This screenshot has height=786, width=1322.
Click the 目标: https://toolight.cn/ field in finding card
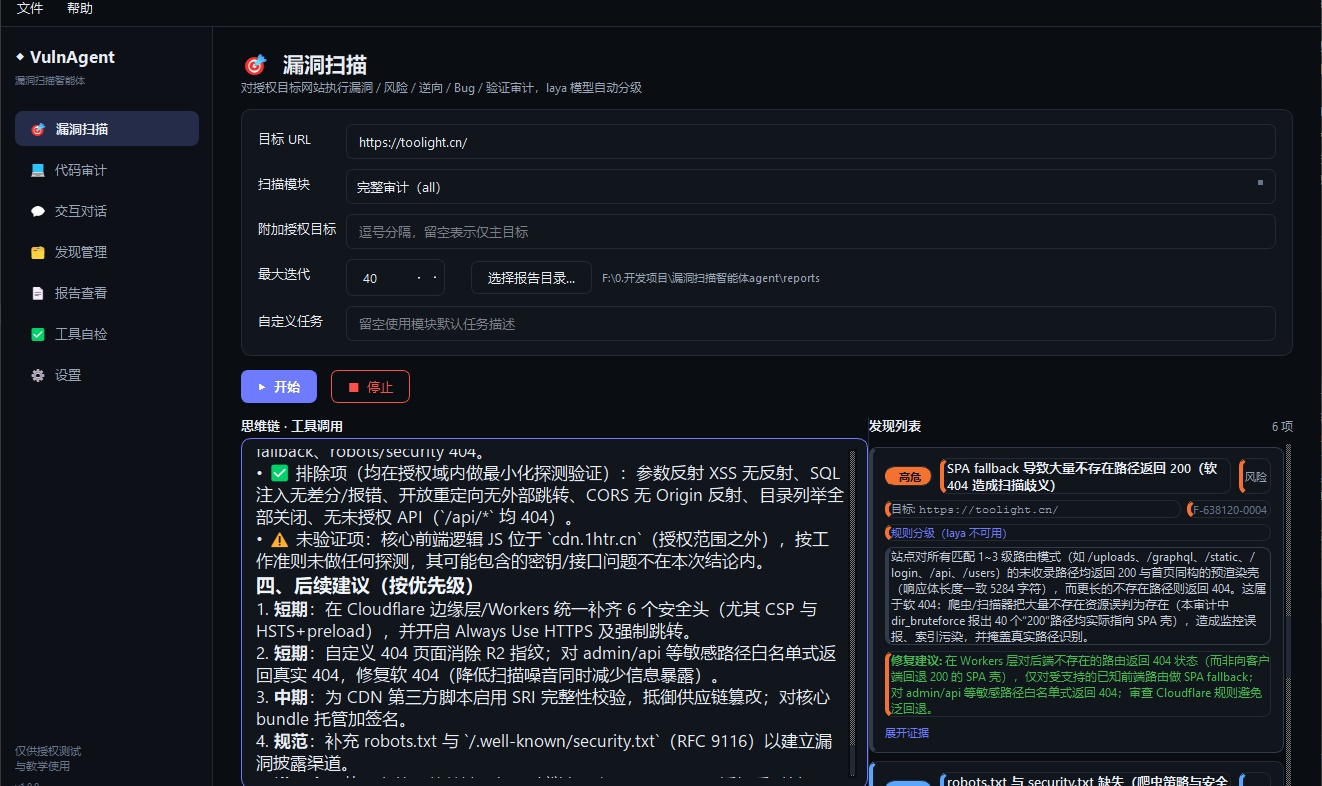(1032, 509)
